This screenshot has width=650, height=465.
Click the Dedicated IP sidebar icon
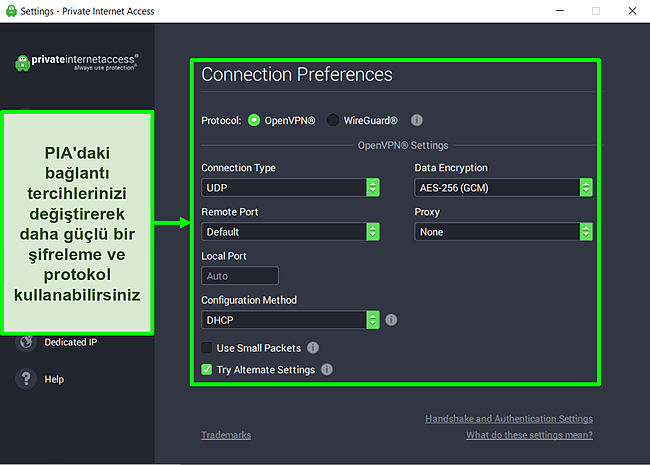26,343
